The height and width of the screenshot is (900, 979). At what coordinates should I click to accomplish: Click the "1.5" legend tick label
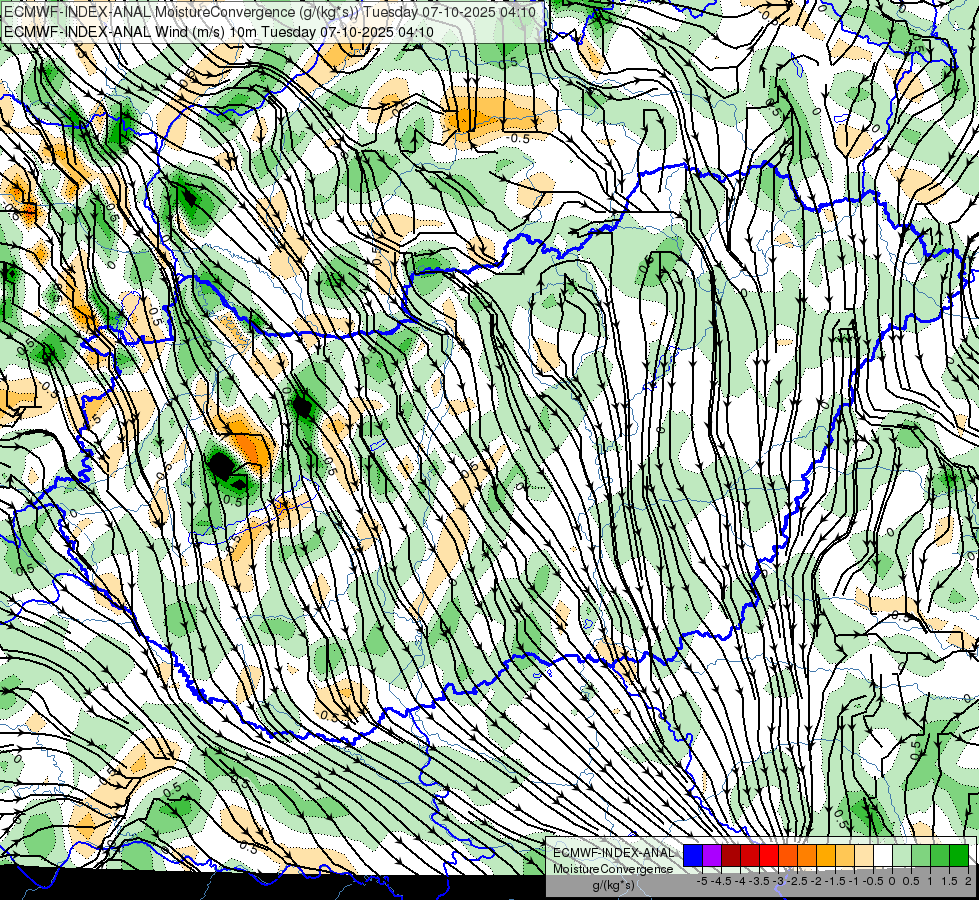tap(949, 881)
